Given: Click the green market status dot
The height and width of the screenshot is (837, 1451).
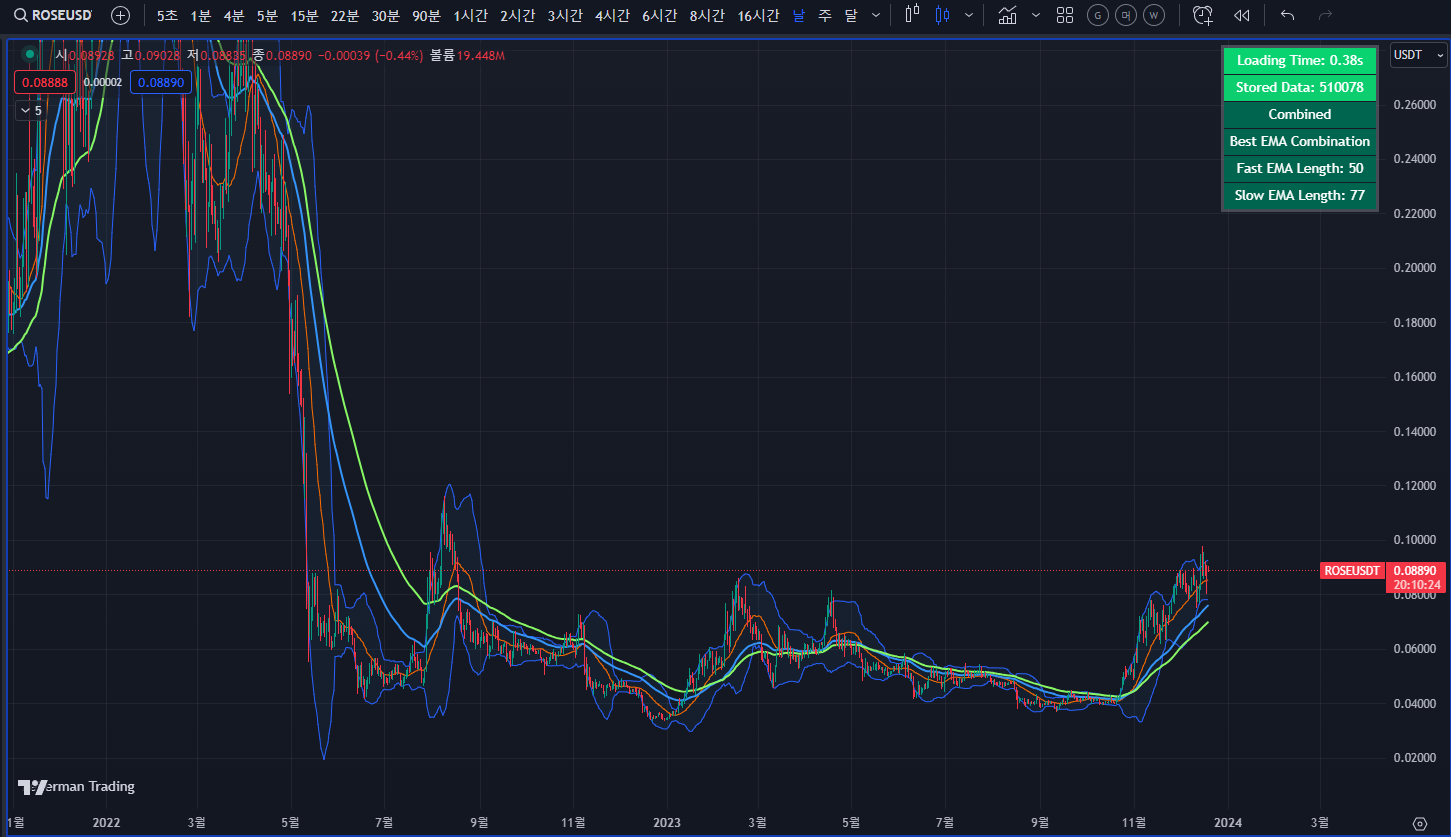Looking at the screenshot, I should 30,55.
